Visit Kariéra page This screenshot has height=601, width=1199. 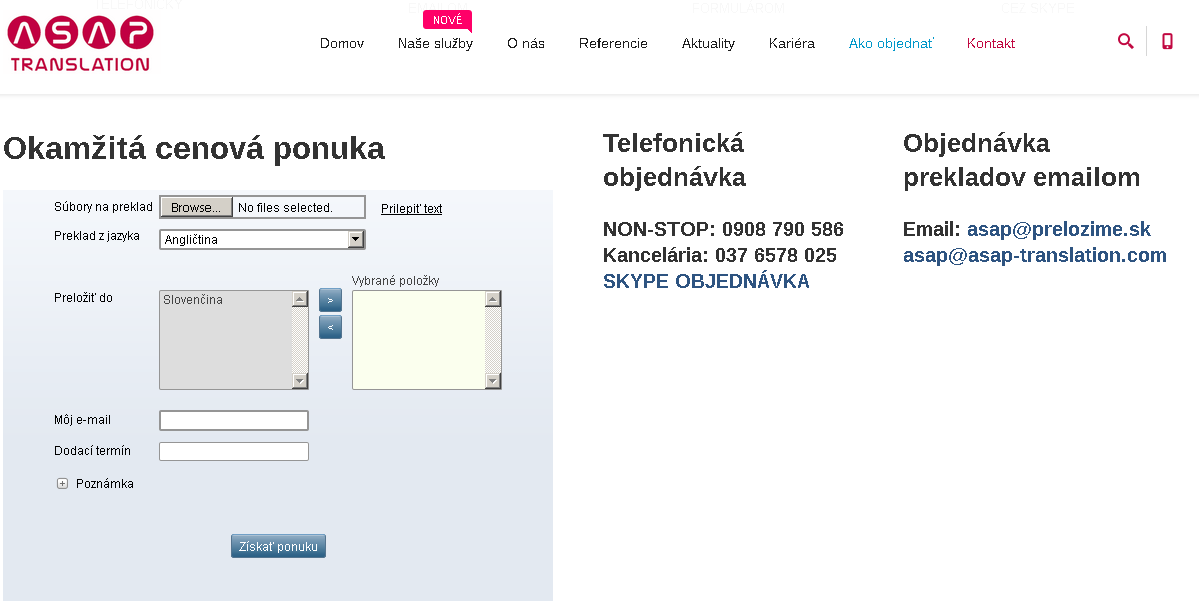pyautogui.click(x=791, y=44)
